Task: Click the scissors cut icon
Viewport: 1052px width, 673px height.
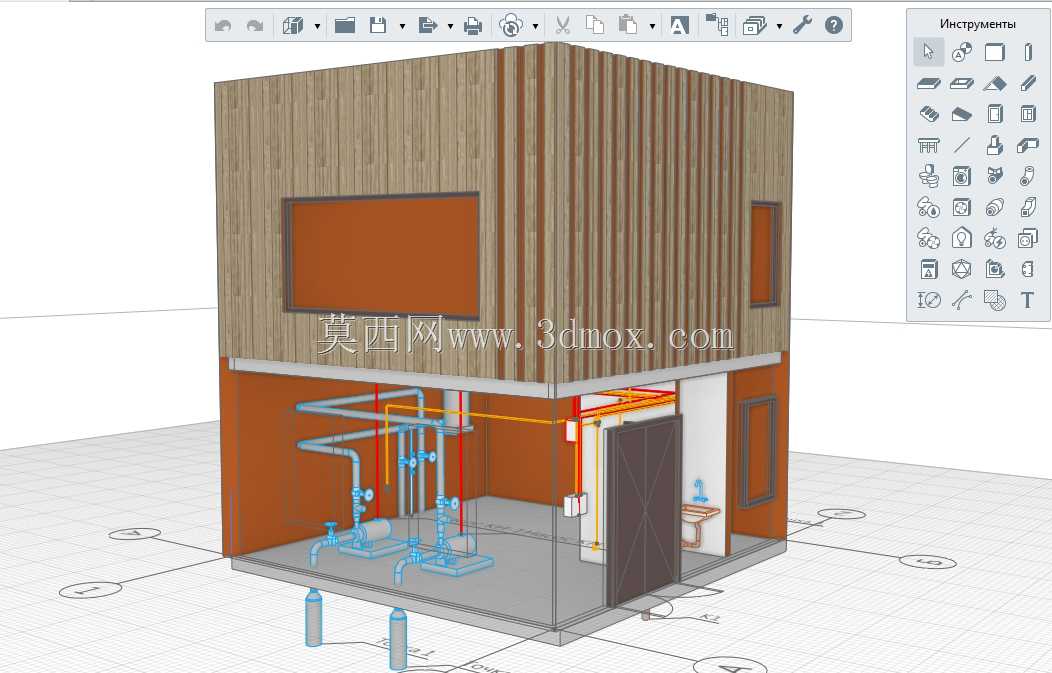Action: tap(563, 25)
